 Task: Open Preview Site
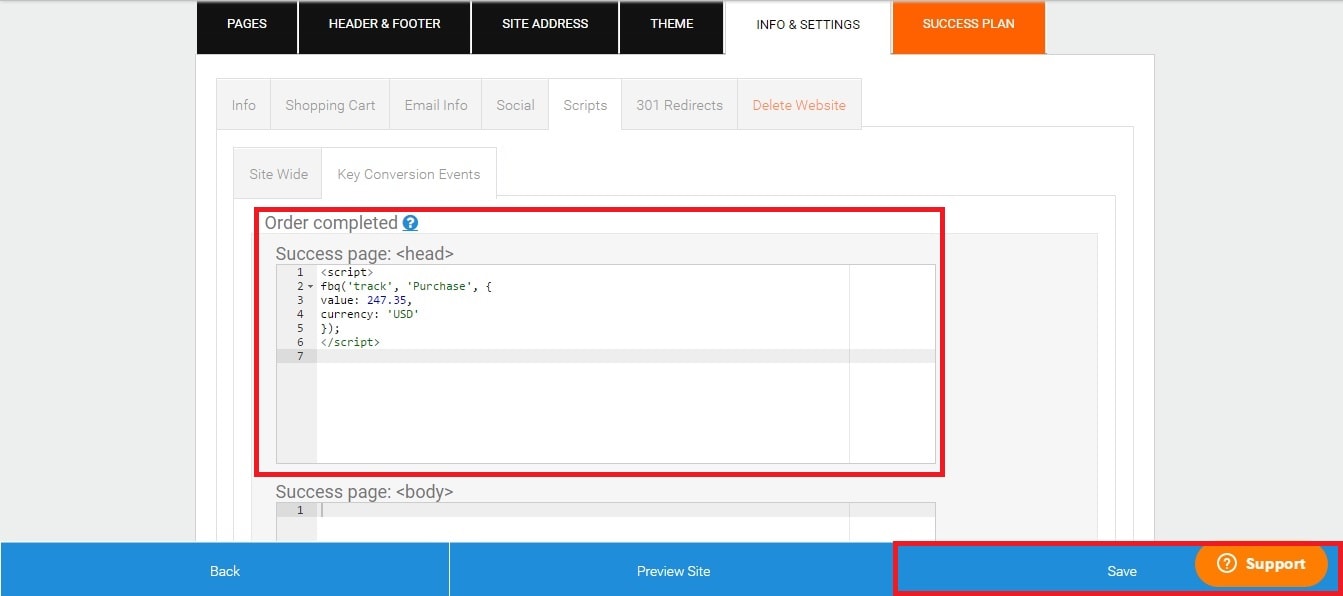coord(673,570)
